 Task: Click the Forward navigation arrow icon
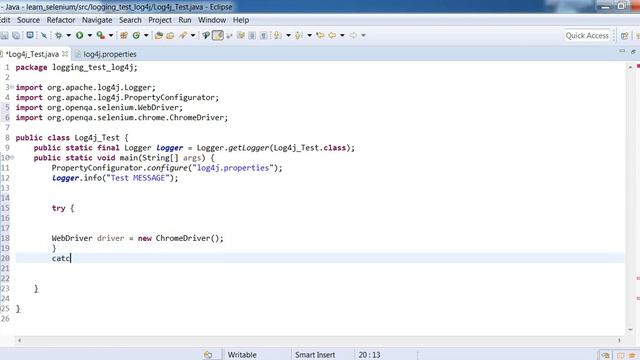pos(353,36)
